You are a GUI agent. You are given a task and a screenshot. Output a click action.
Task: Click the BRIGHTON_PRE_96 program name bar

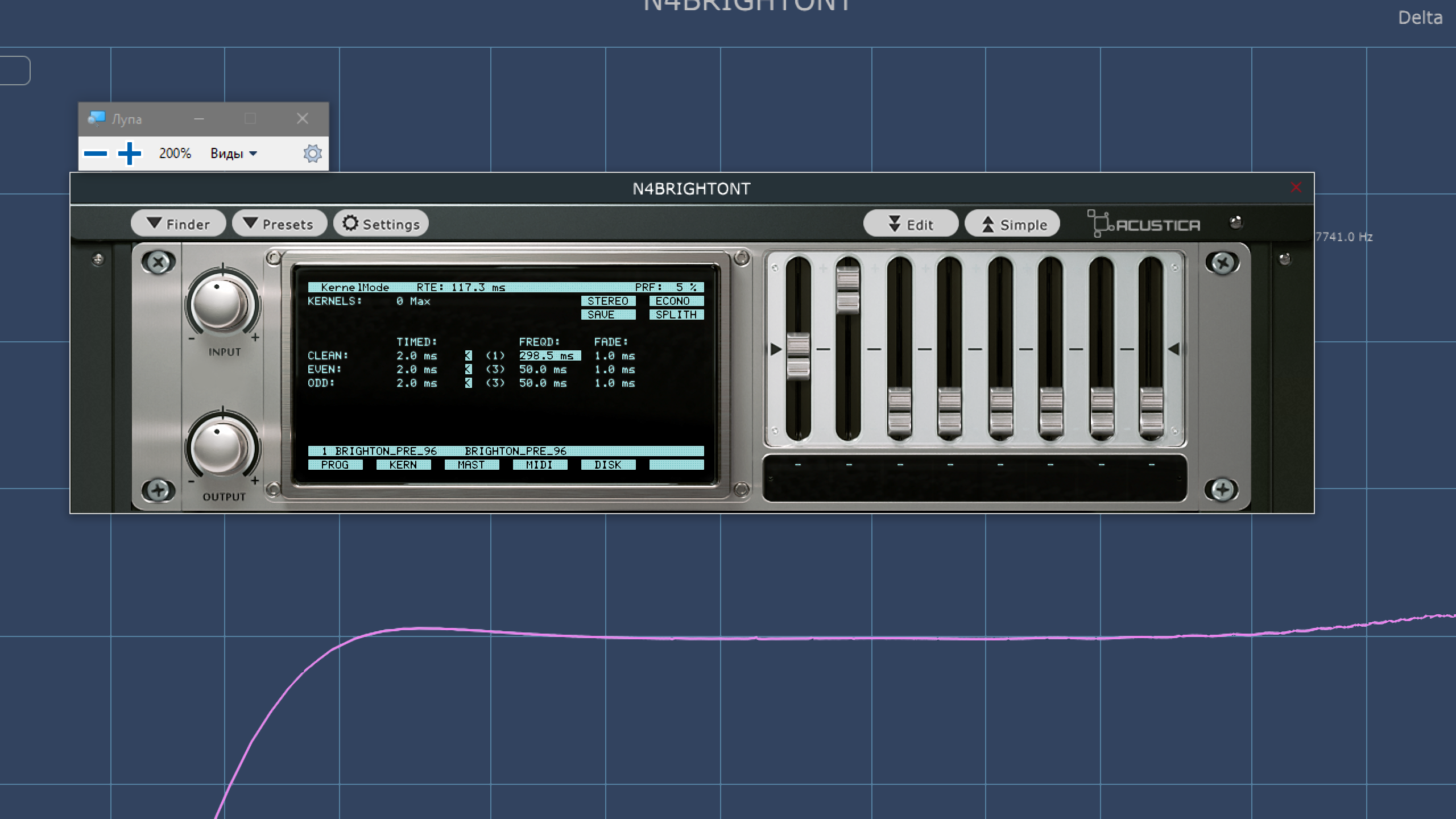[x=506, y=451]
